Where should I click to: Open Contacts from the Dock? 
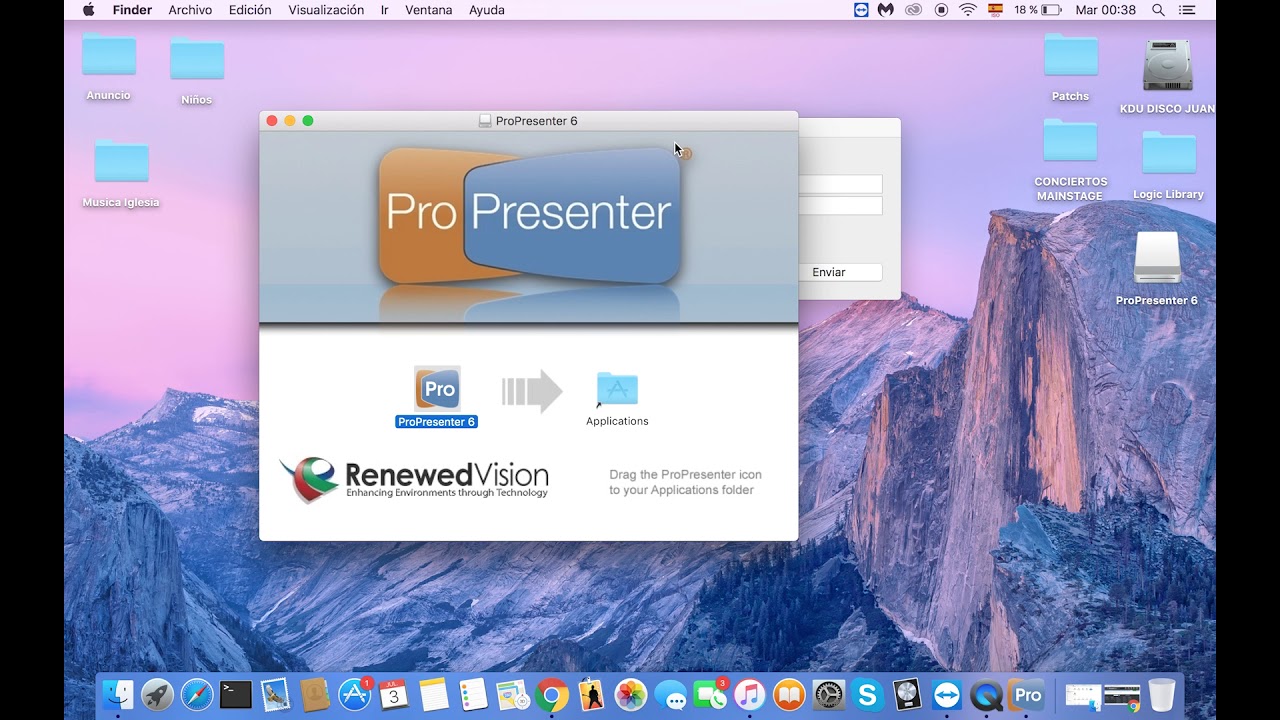[x=315, y=694]
